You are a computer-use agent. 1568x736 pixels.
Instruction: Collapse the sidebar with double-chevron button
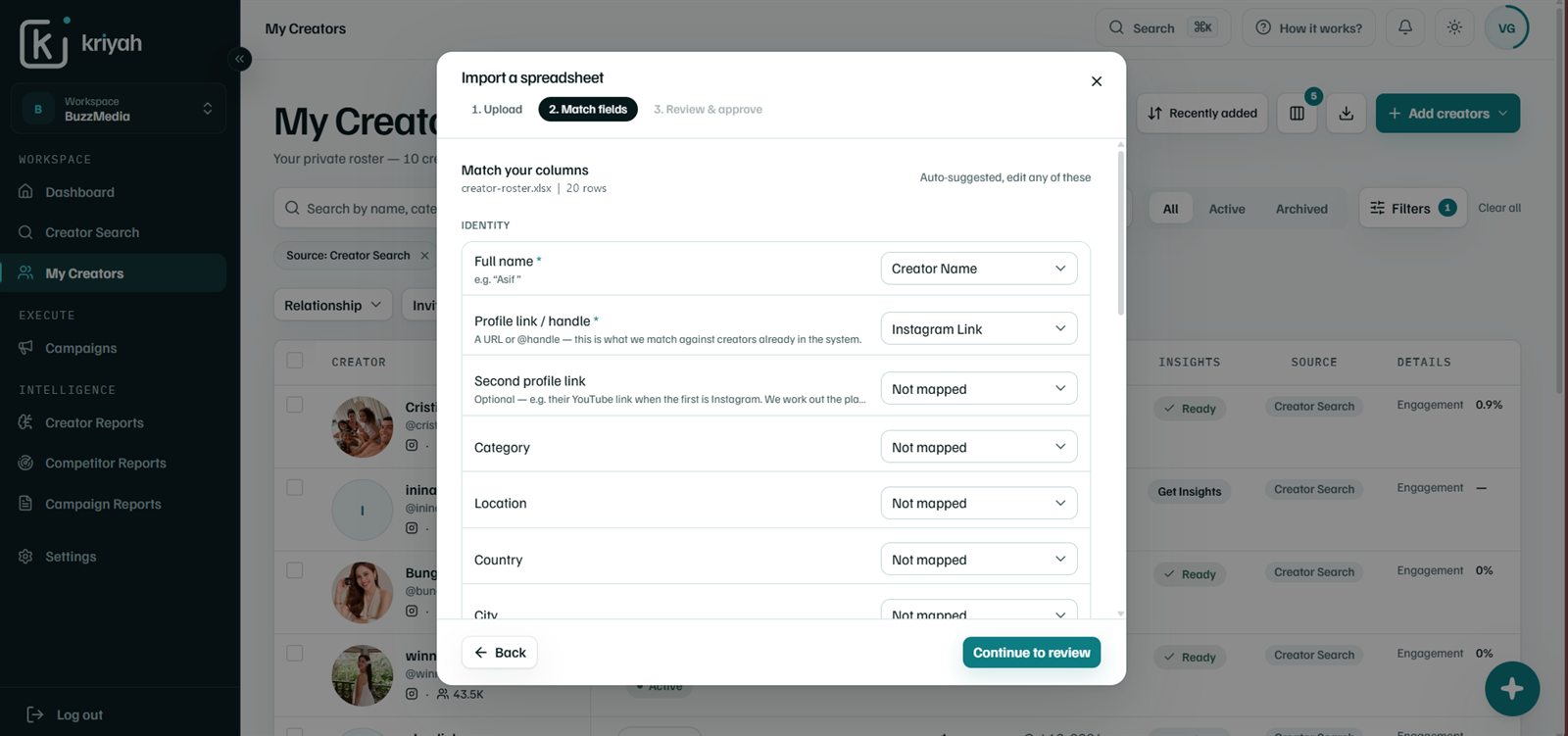click(239, 59)
